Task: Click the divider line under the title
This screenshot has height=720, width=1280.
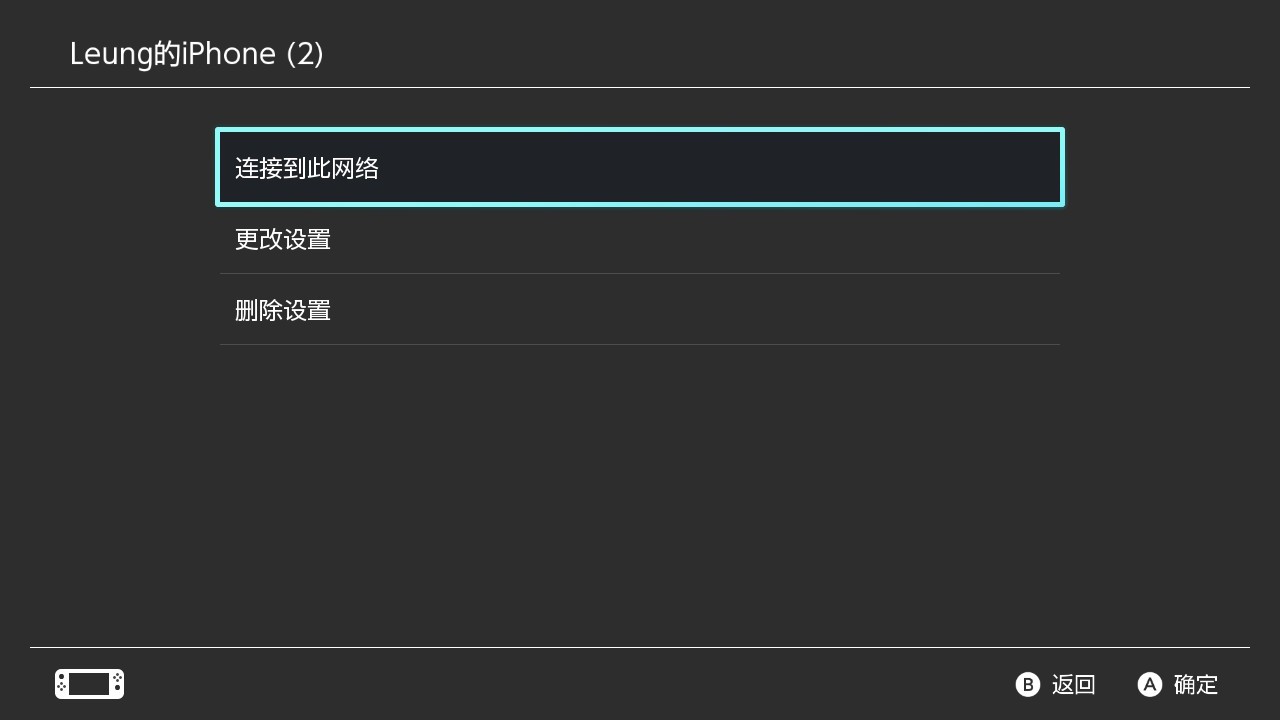Action: (x=639, y=88)
